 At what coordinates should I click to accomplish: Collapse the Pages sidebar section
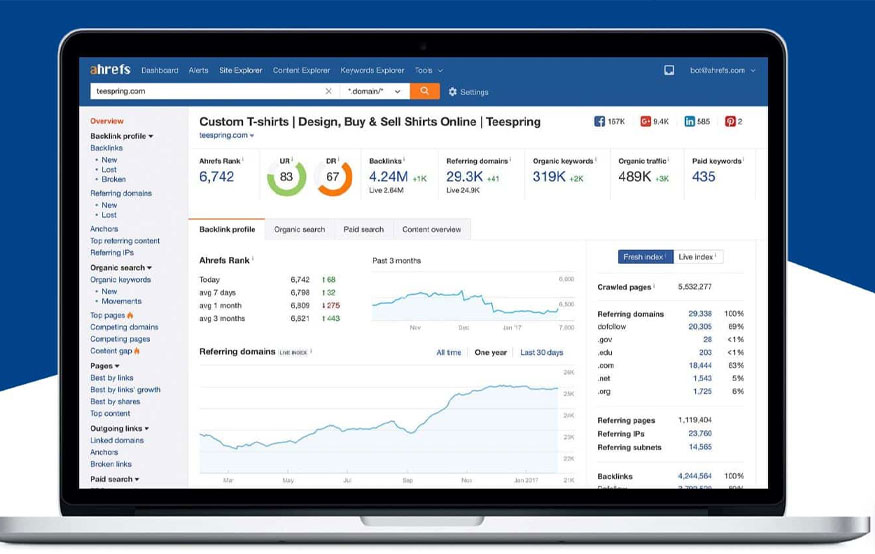click(105, 366)
